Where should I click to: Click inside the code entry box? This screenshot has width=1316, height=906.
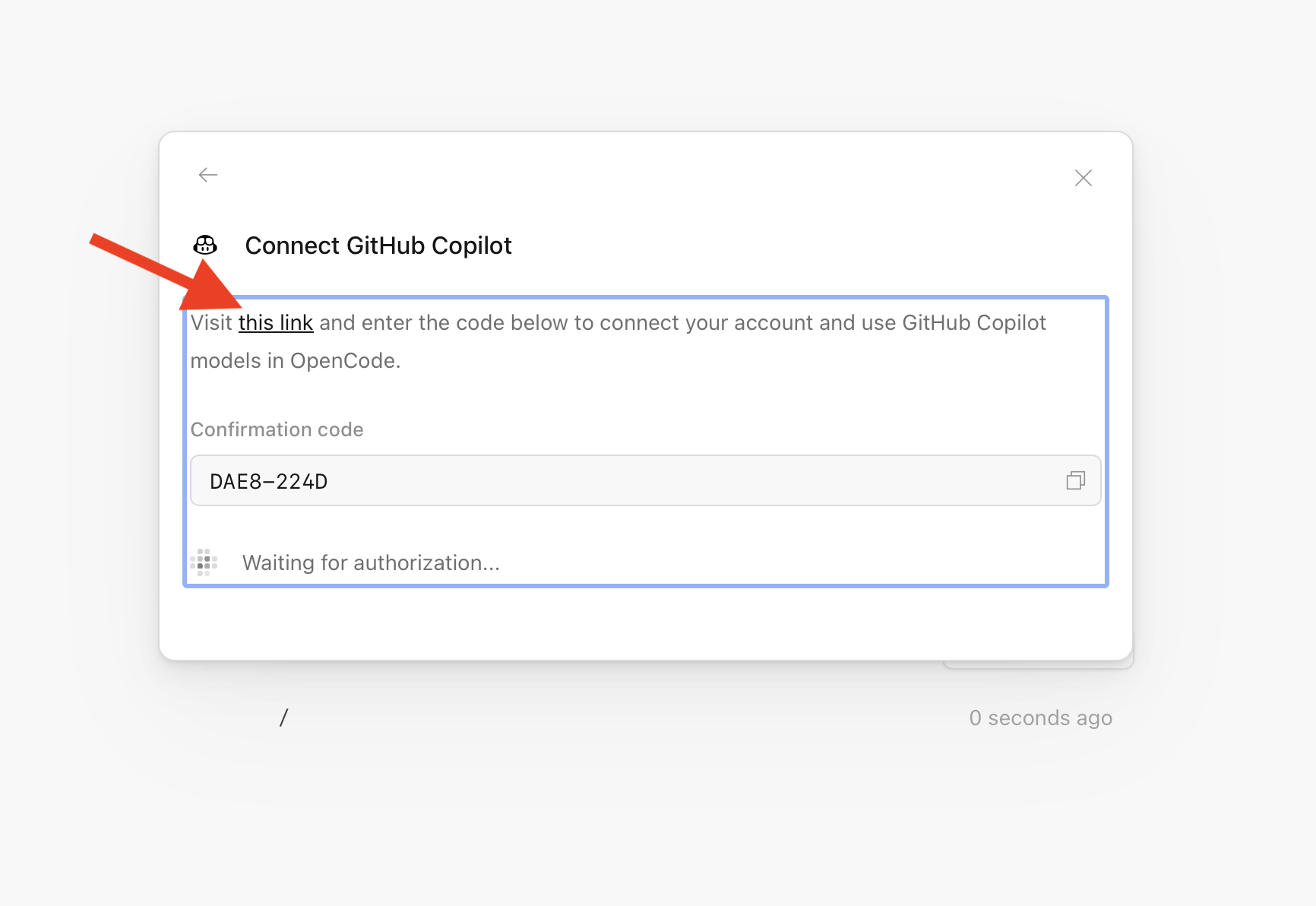click(608, 480)
